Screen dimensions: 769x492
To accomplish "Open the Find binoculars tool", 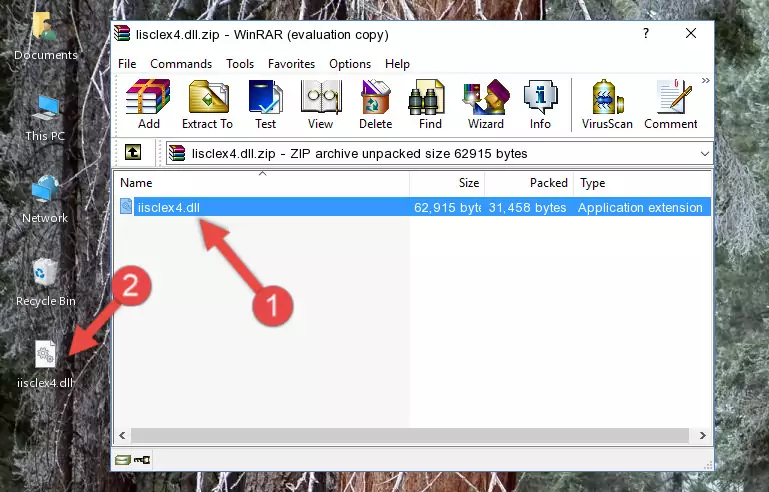I will tap(430, 104).
